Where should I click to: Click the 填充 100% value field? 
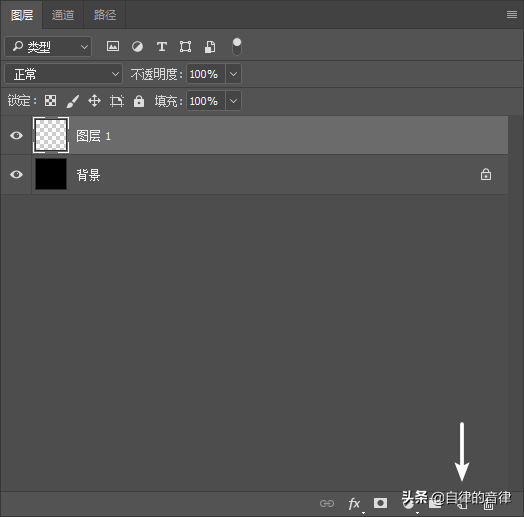click(206, 101)
